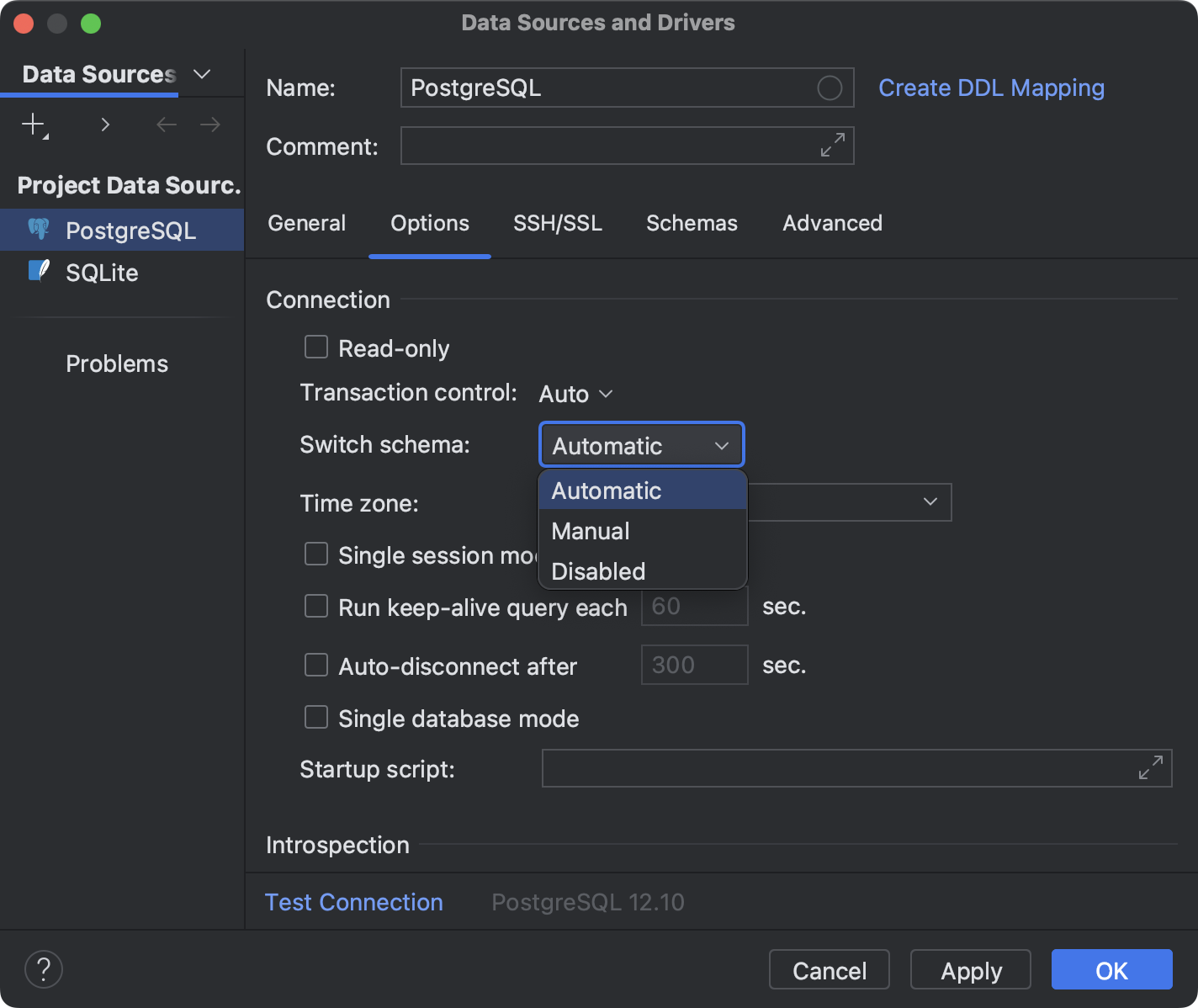Expand the Comment field editor
Viewport: 1198px width, 1008px height.
click(831, 145)
